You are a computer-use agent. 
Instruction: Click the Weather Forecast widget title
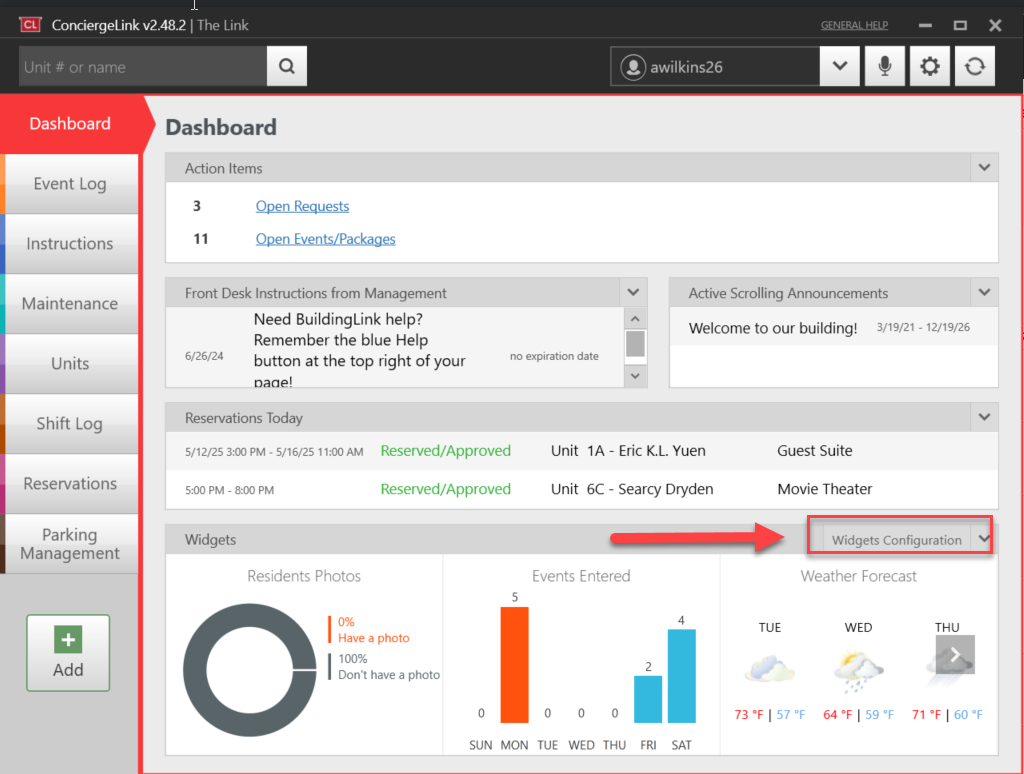point(858,575)
